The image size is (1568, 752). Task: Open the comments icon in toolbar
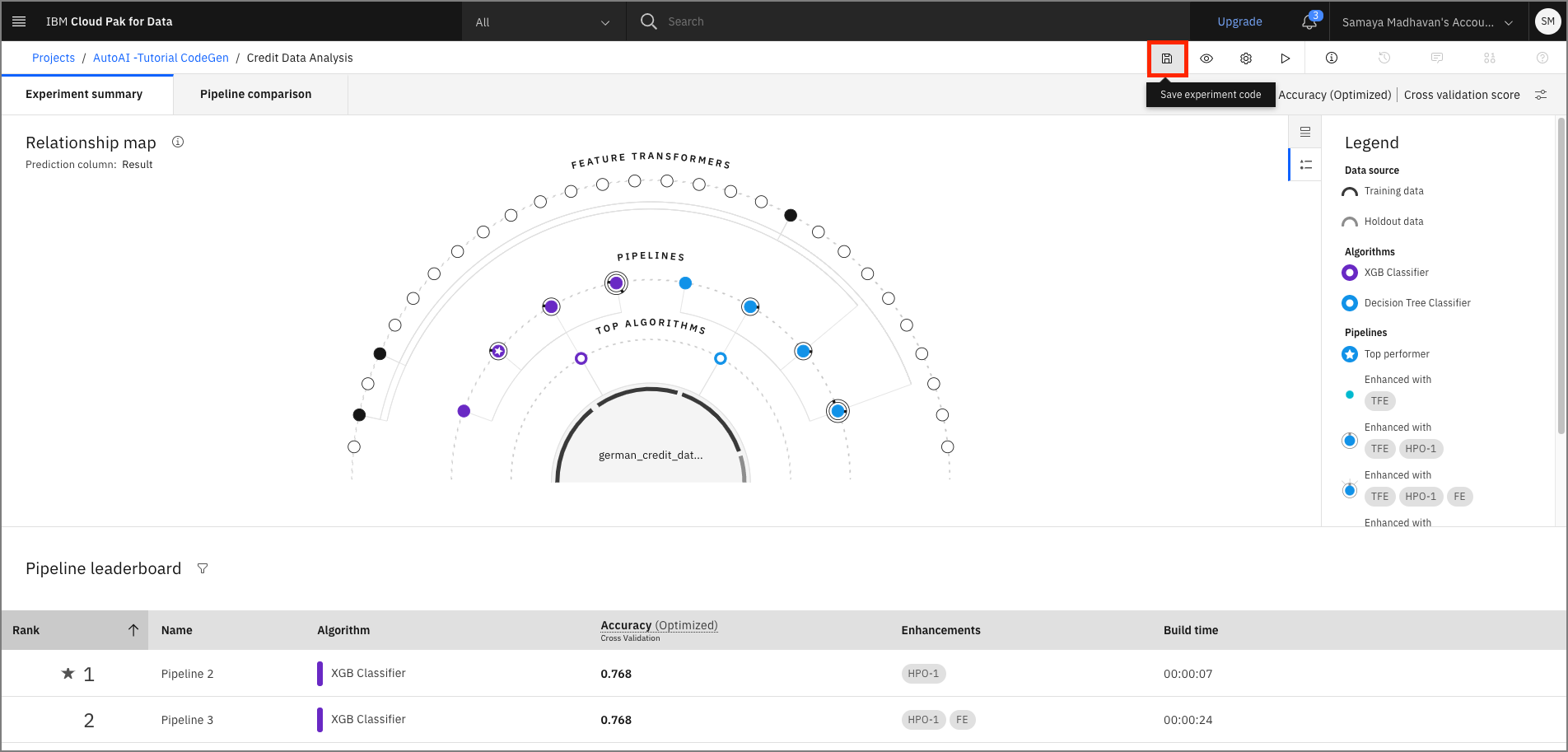(1437, 58)
